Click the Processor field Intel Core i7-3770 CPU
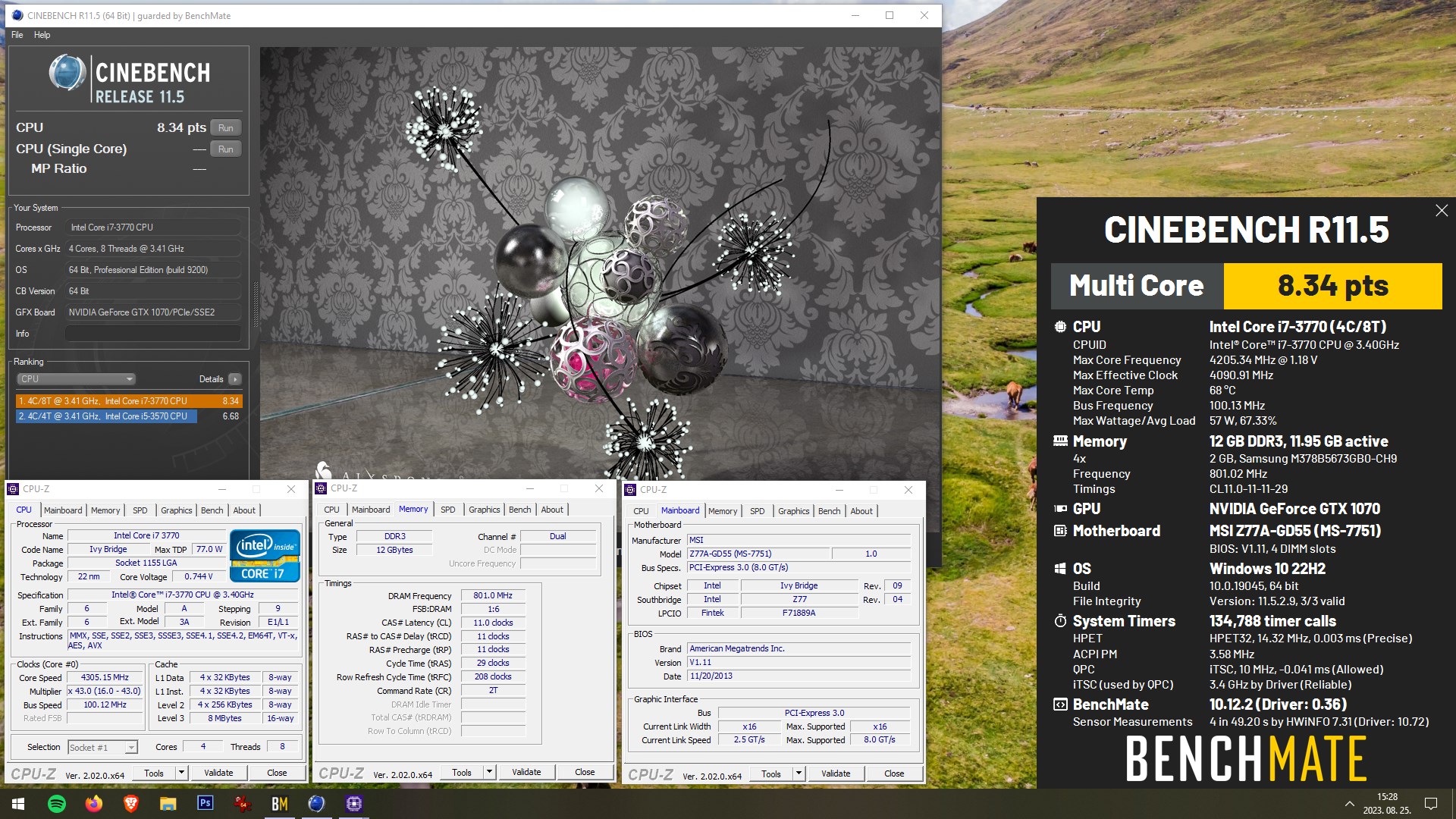Image resolution: width=1456 pixels, height=819 pixels. [152, 227]
